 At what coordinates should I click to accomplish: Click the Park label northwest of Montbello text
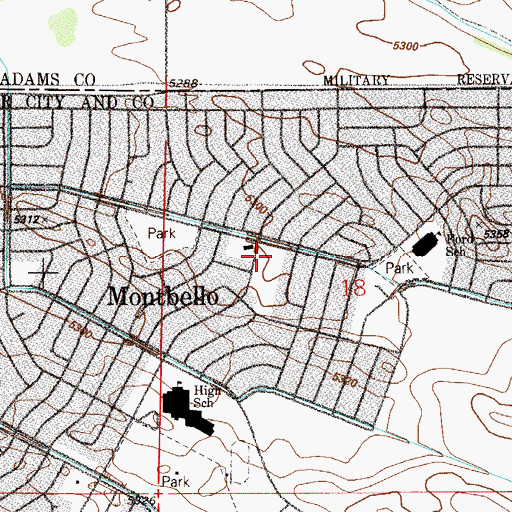[162, 233]
